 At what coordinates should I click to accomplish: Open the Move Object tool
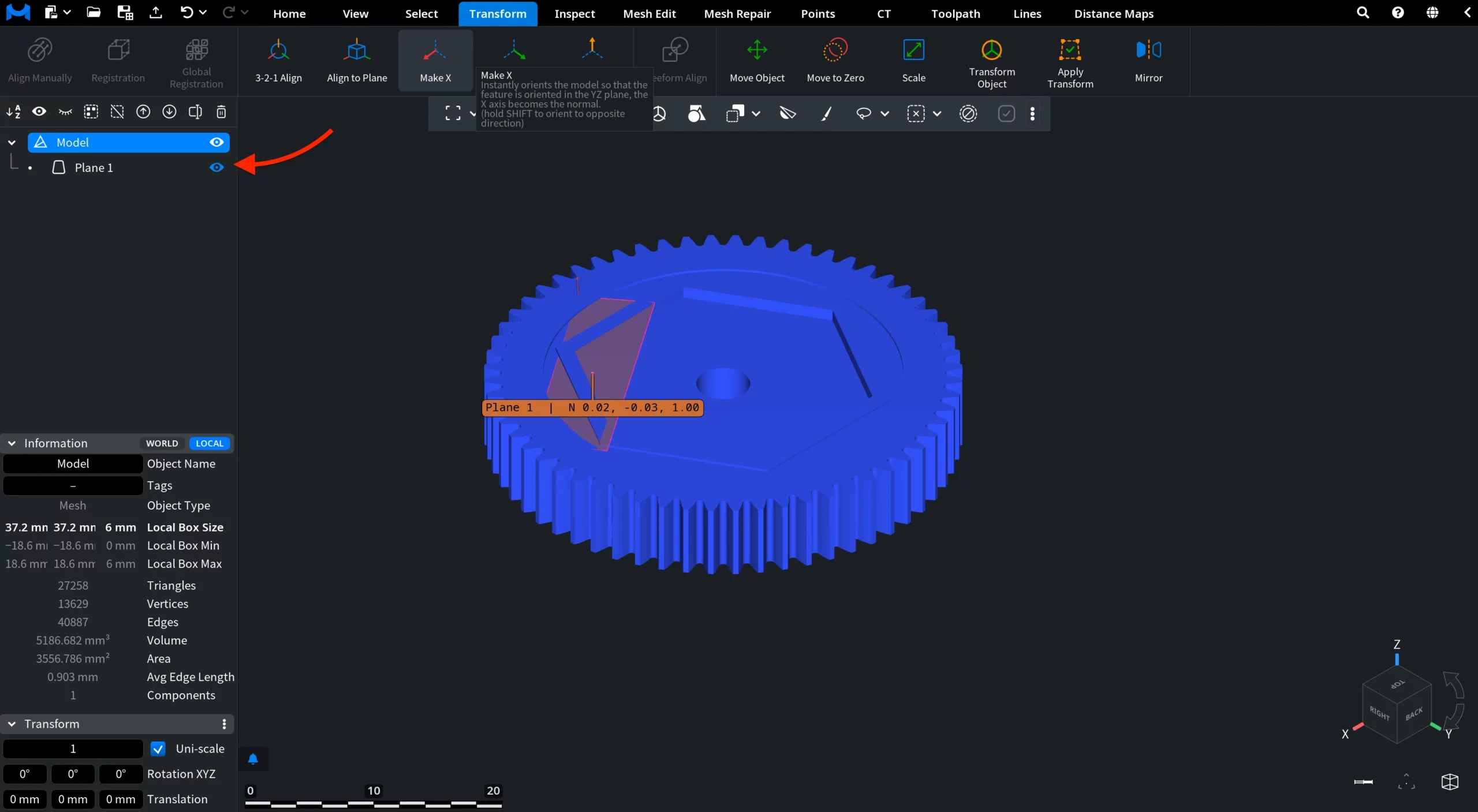click(x=757, y=61)
